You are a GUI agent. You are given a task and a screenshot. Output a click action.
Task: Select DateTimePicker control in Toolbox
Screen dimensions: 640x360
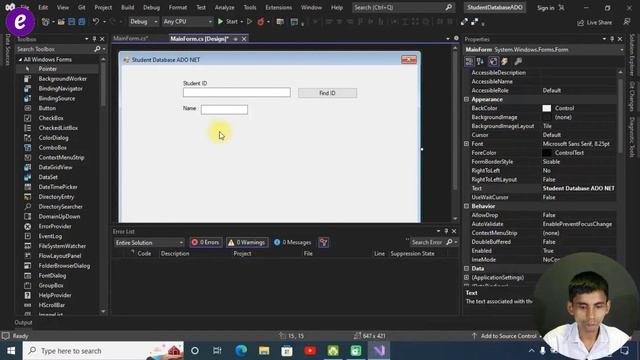click(57, 187)
